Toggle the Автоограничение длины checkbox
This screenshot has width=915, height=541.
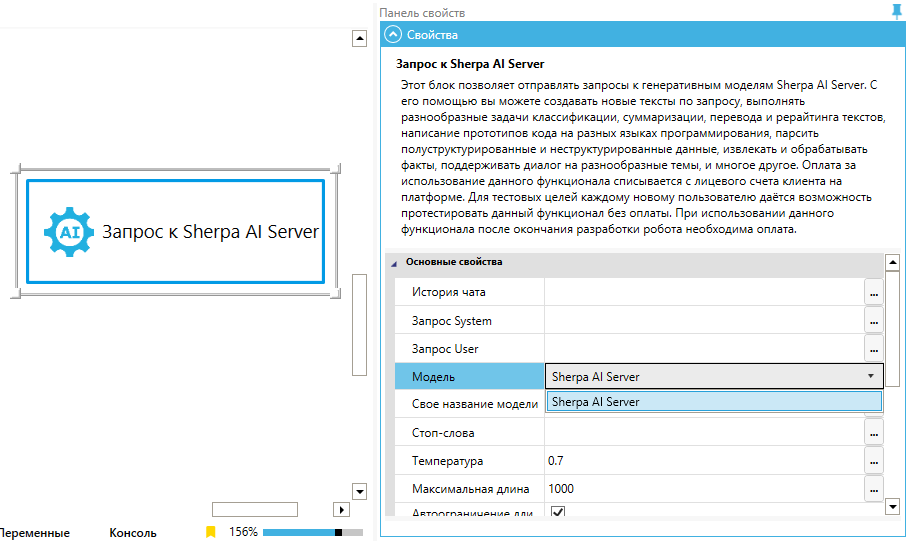pyautogui.click(x=558, y=514)
